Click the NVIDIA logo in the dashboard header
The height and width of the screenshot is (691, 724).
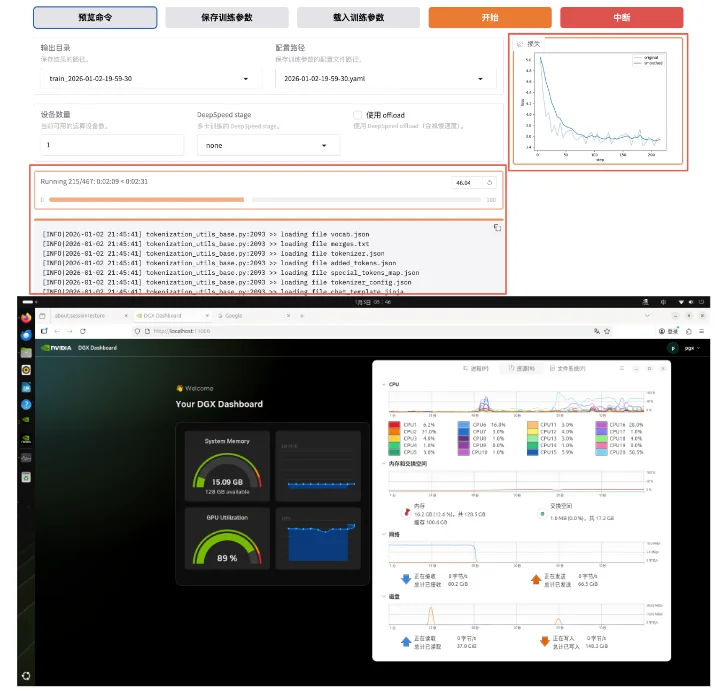tap(52, 348)
